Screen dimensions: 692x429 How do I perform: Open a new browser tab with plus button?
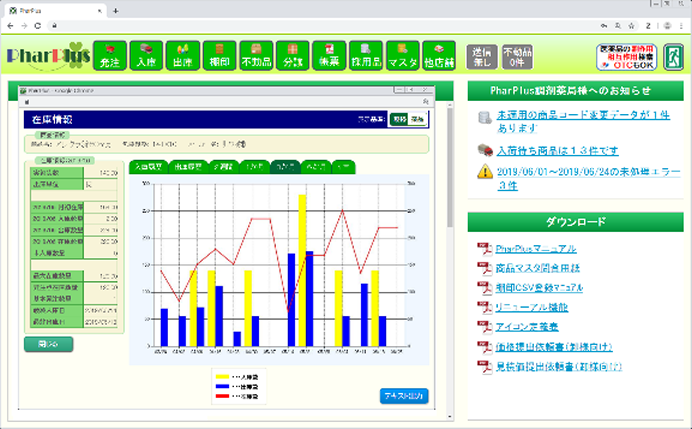116,11
